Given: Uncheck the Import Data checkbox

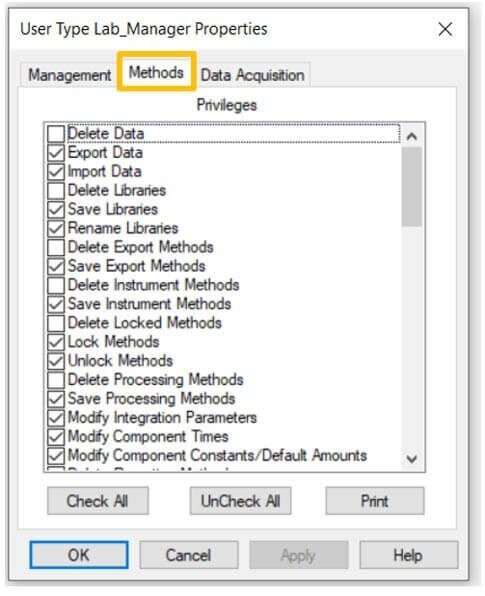Looking at the screenshot, I should click(x=56, y=172).
